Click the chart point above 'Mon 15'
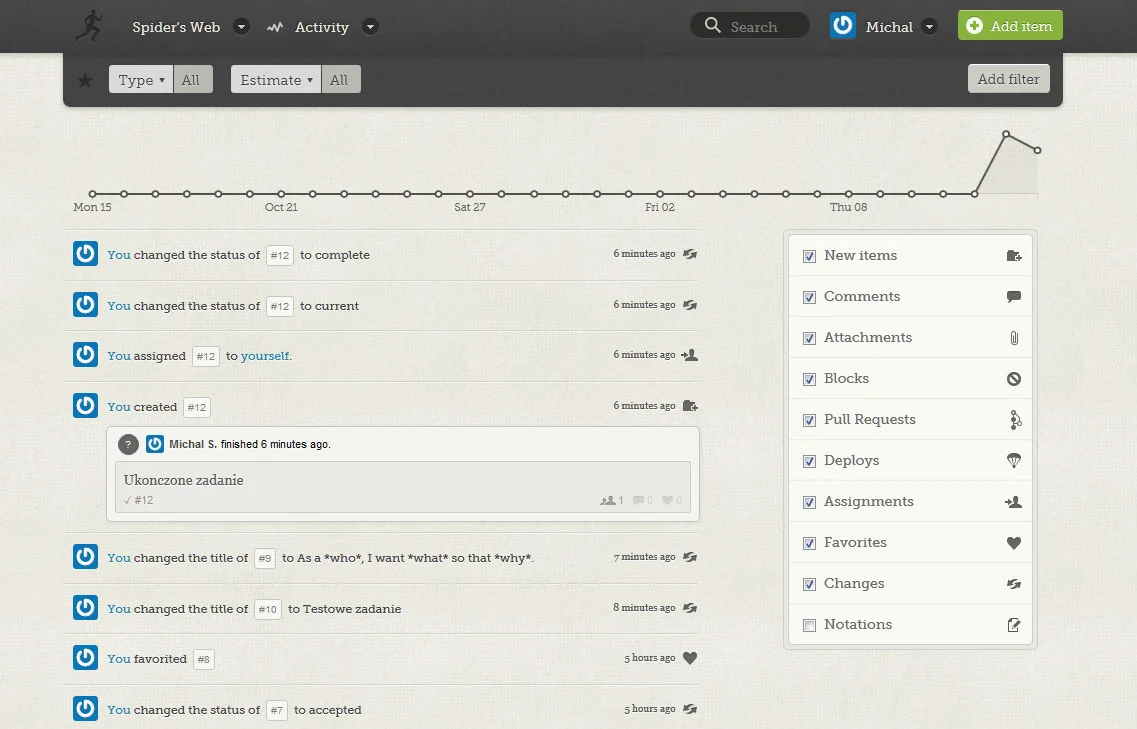The height and width of the screenshot is (729, 1137). (x=93, y=194)
